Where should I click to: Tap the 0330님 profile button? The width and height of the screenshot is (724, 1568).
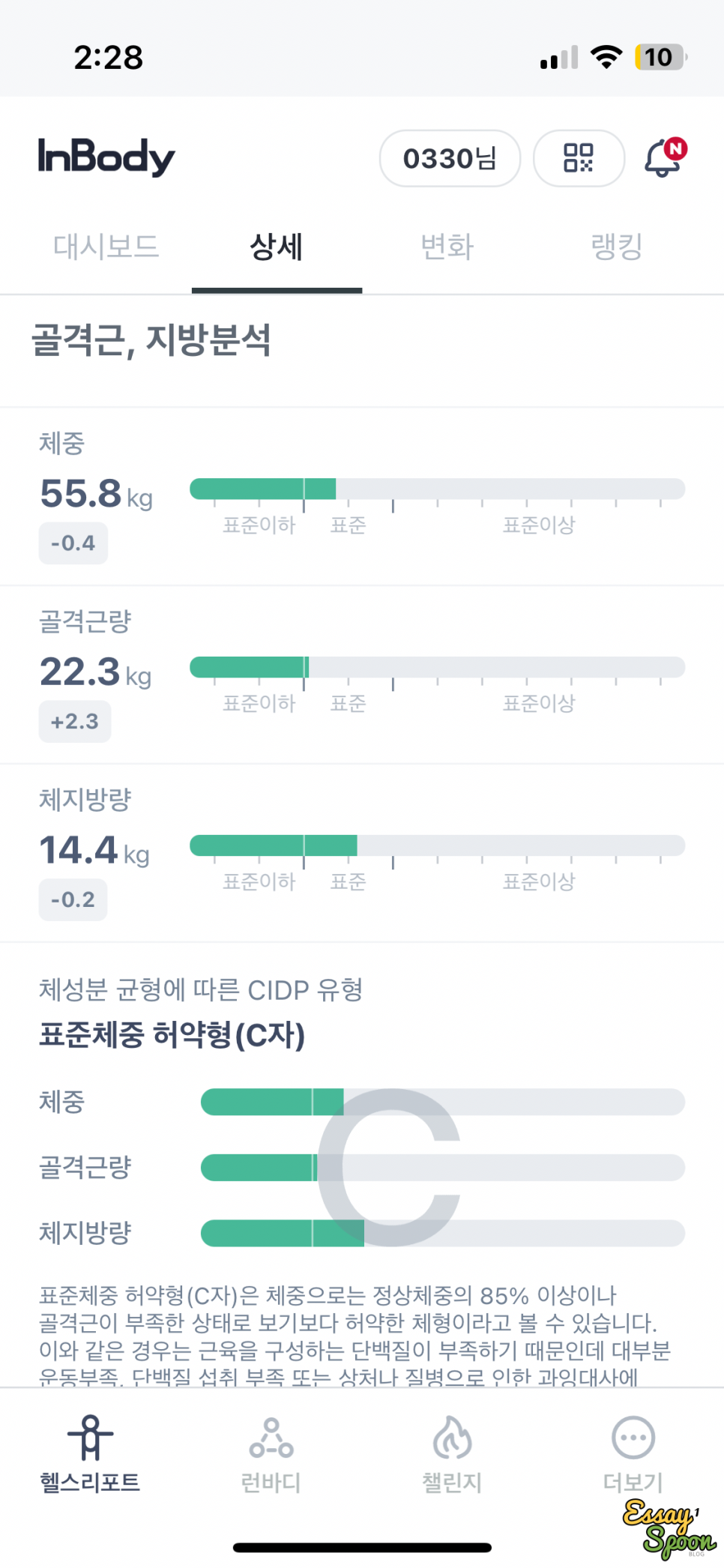click(x=450, y=158)
